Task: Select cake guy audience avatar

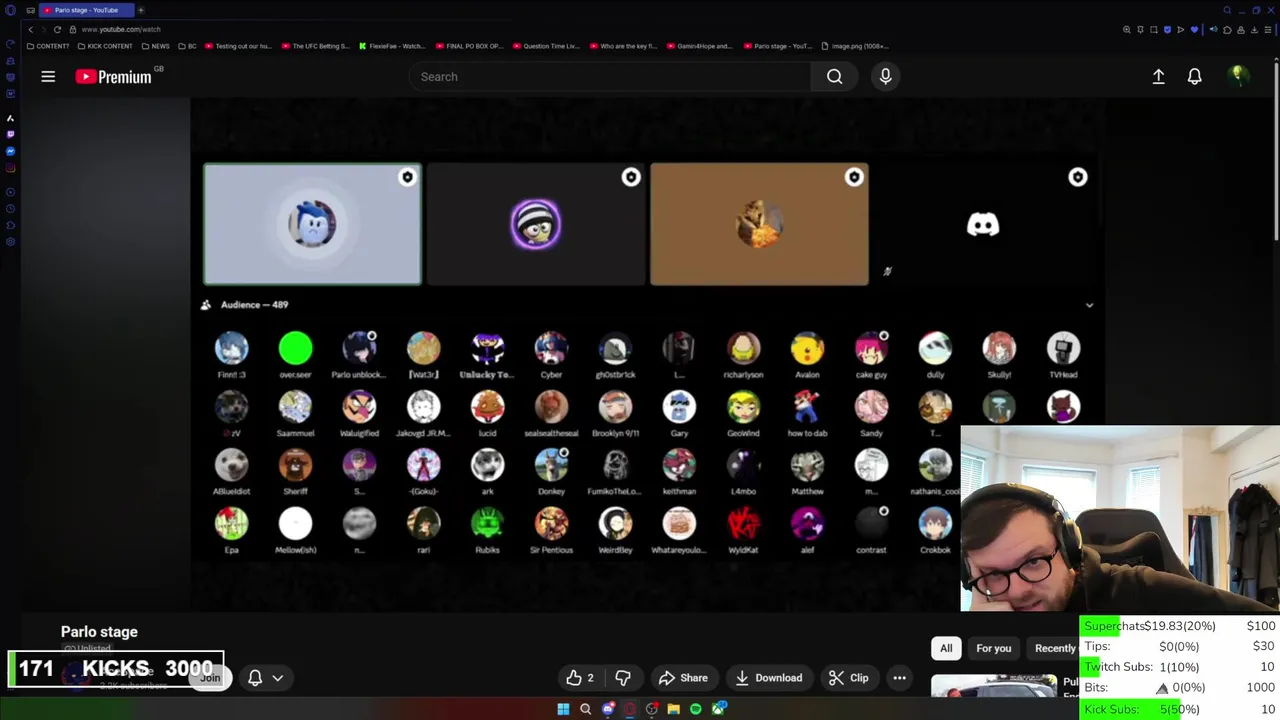Action: [871, 348]
